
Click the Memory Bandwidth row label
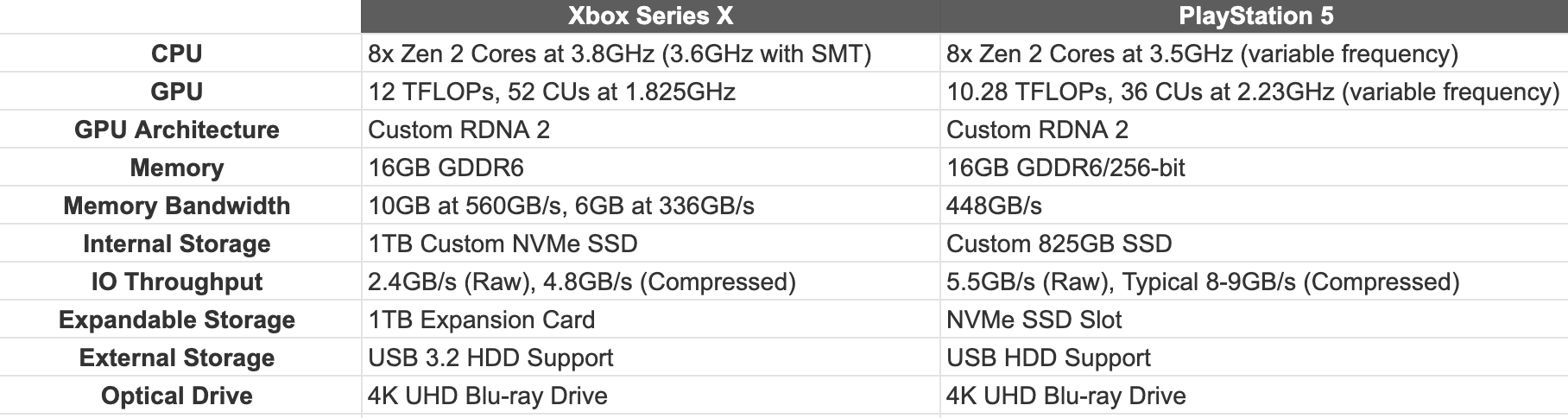click(x=177, y=206)
